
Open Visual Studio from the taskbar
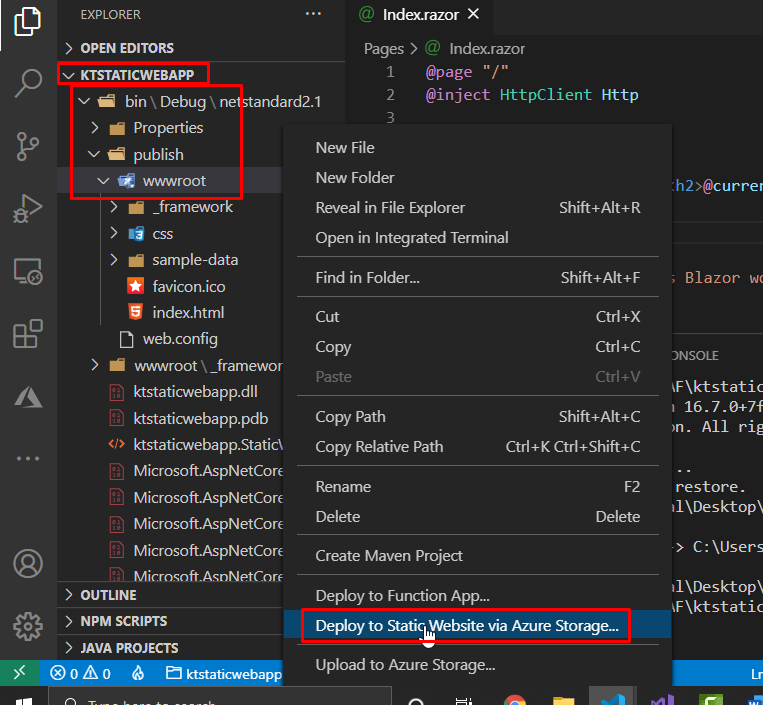tap(662, 701)
